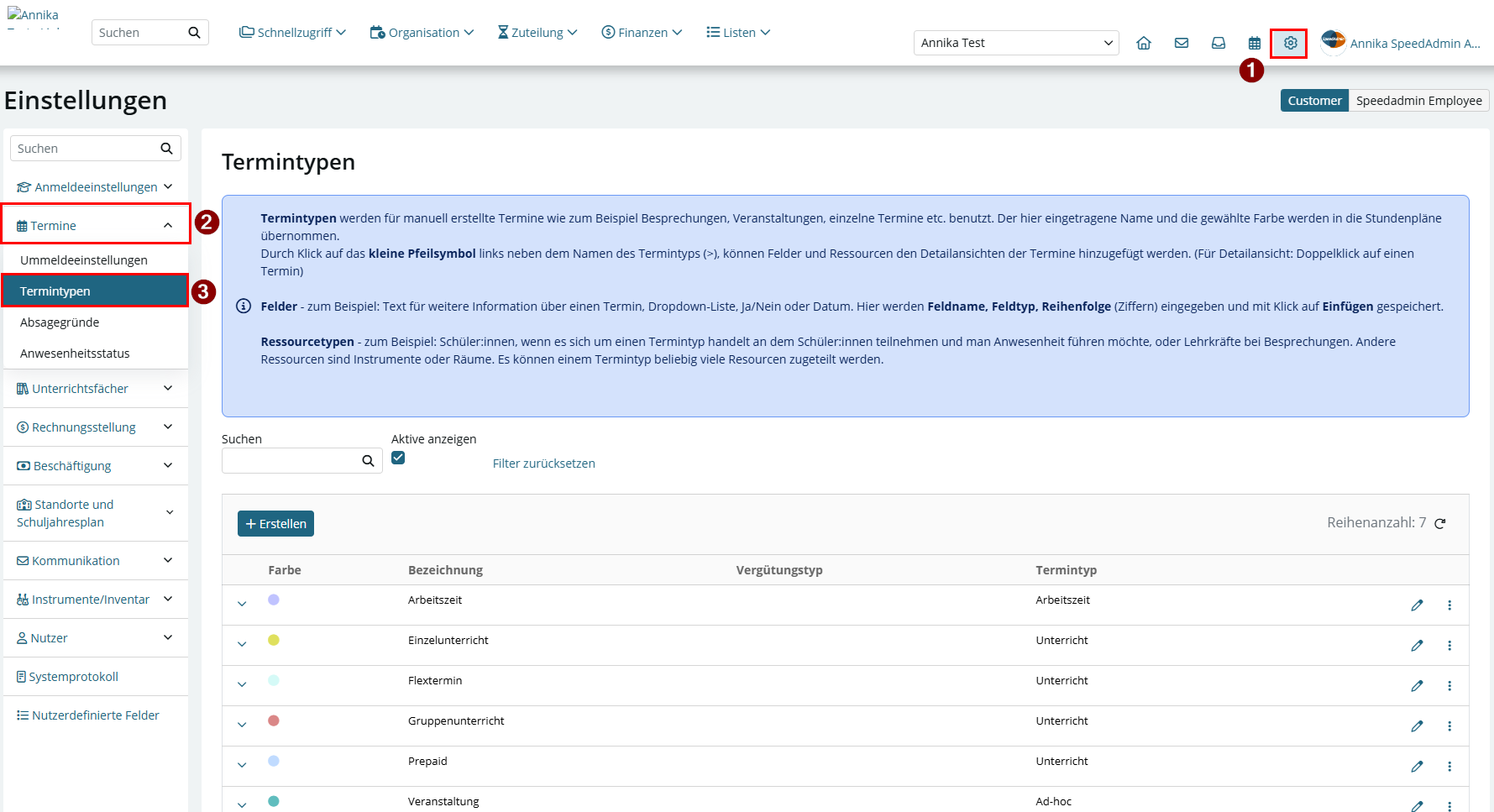Switch to Speedadmin Employee view
Screen dimensions: 1494x812
[x=1418, y=101]
